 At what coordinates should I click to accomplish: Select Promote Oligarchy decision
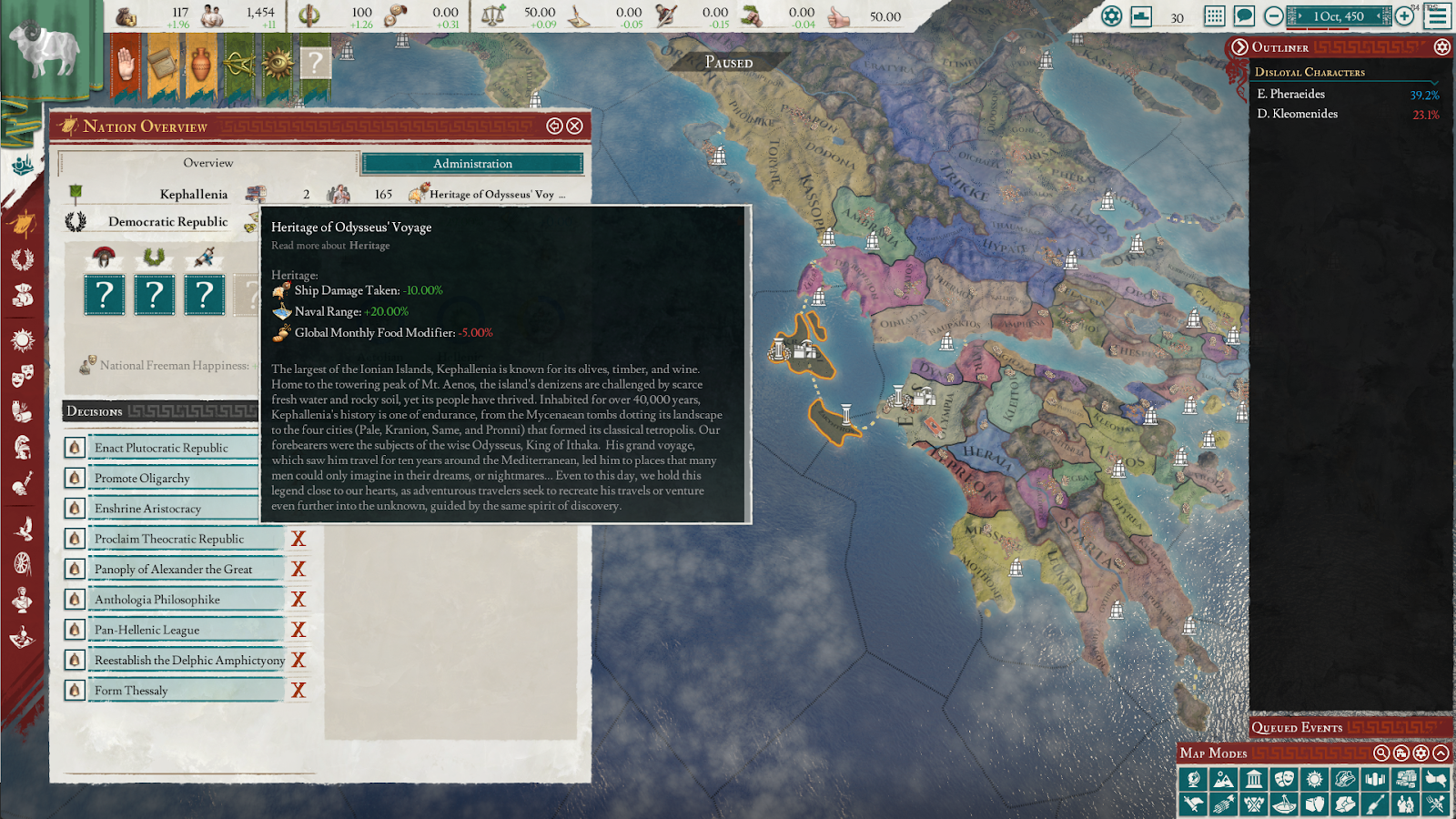173,478
